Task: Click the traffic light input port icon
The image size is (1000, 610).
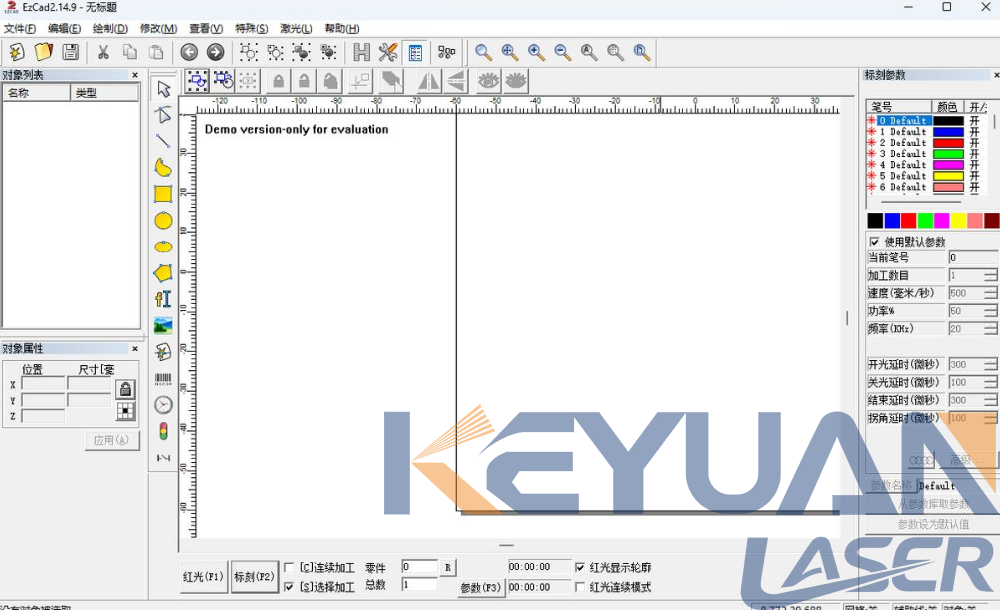Action: [163, 431]
